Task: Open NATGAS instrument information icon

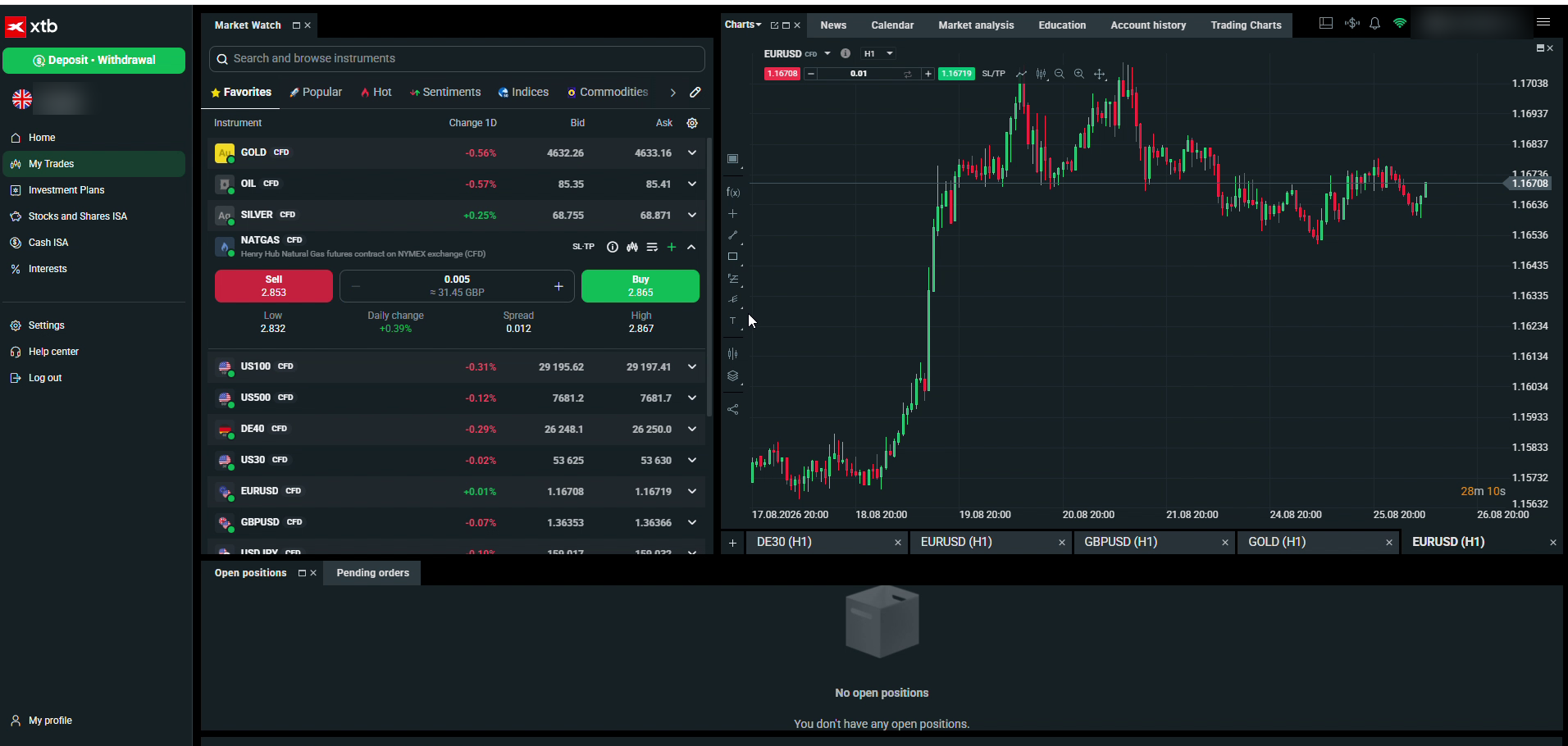Action: [x=612, y=247]
